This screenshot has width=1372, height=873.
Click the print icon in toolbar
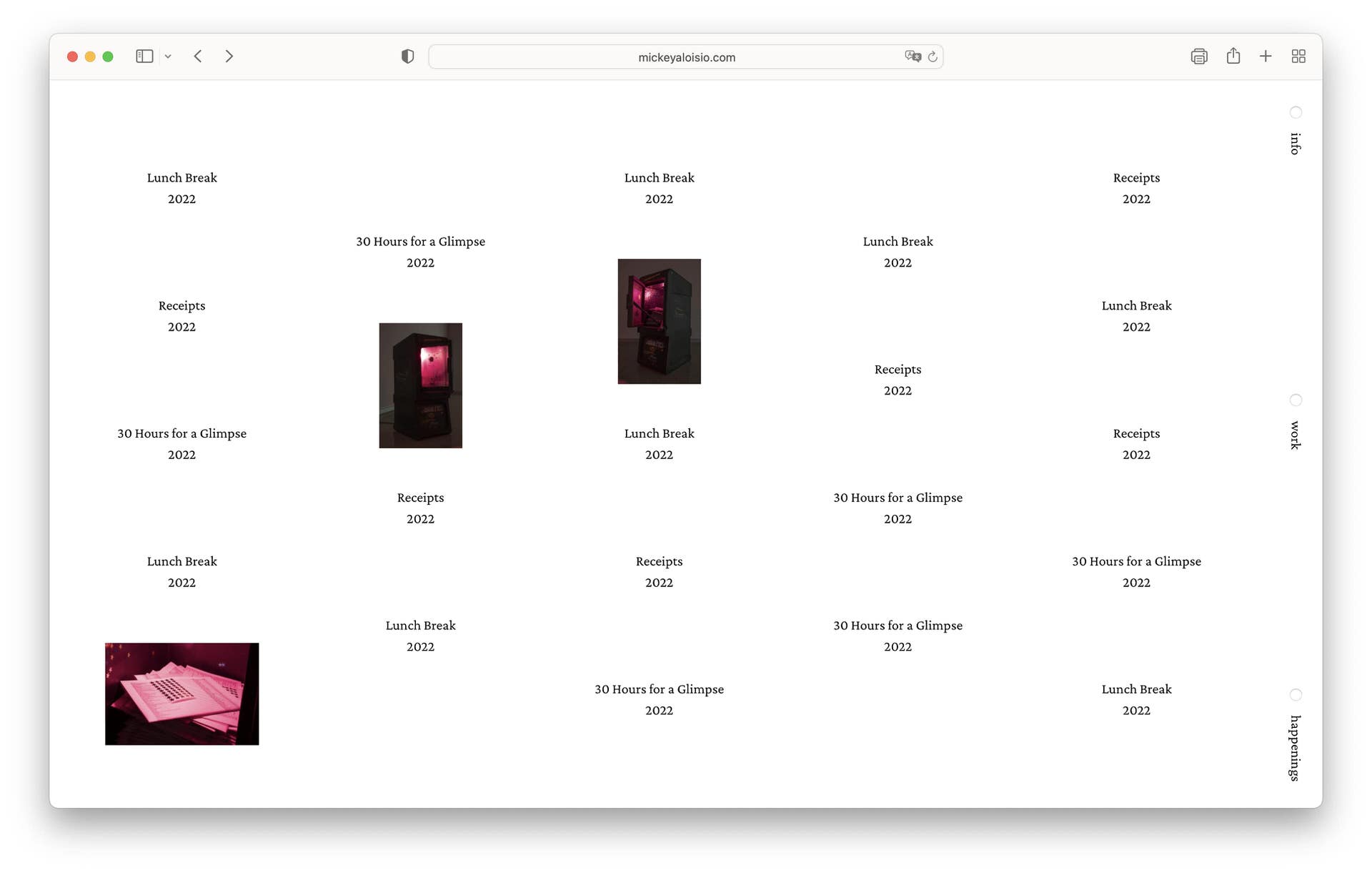pyautogui.click(x=1198, y=56)
